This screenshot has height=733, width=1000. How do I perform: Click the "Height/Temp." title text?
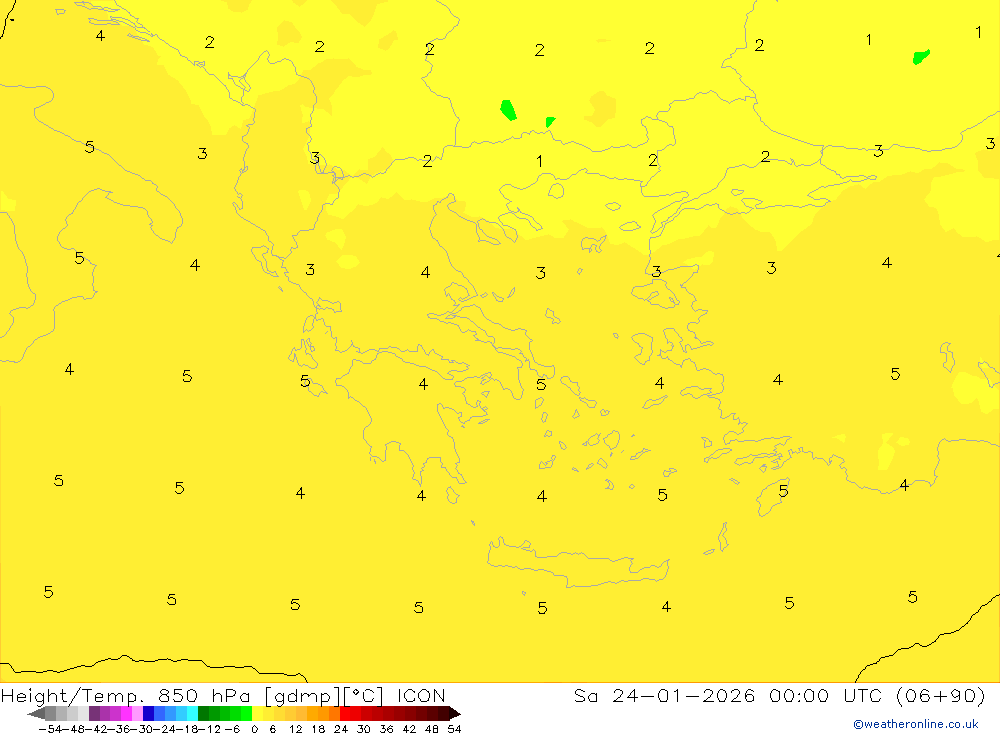point(72,695)
